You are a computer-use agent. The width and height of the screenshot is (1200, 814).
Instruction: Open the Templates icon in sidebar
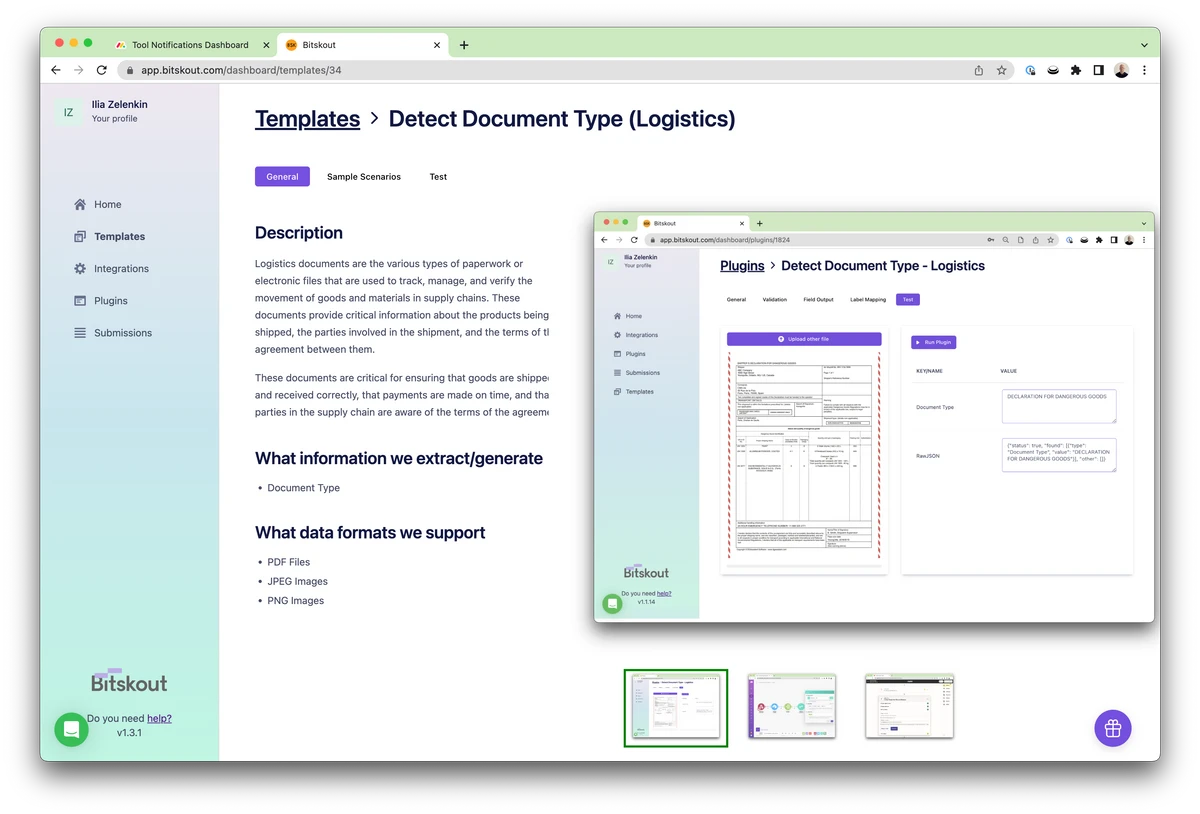[80, 236]
